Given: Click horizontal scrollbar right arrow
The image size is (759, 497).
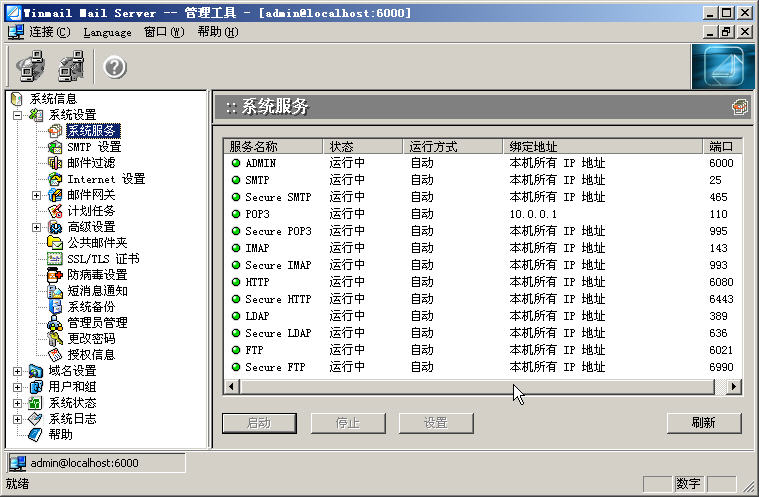Looking at the screenshot, I should 733,386.
